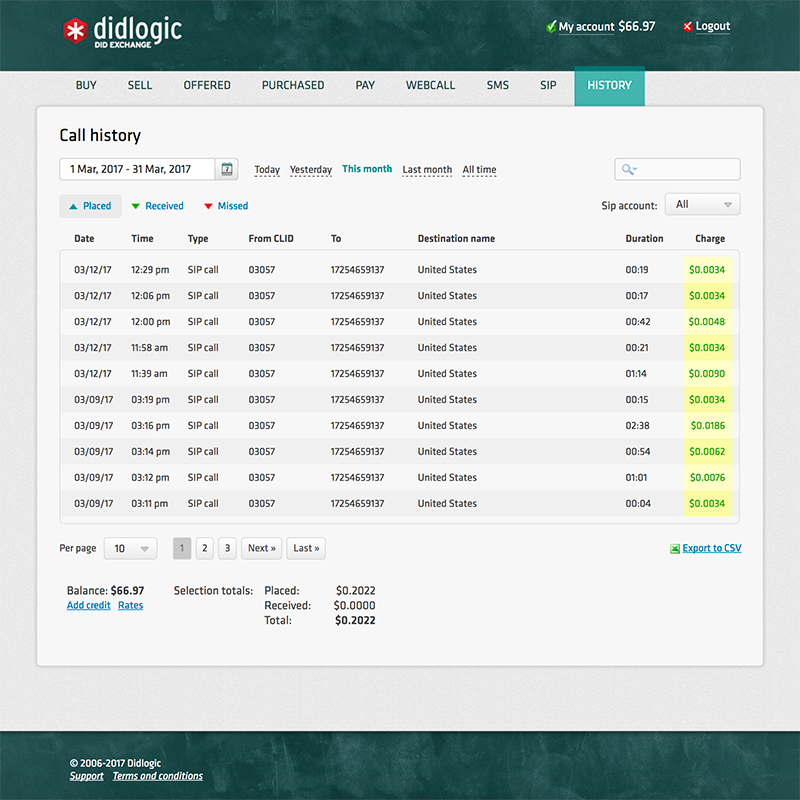Click the $0.0076 charge value
Viewport: 800px width, 800px height.
[x=707, y=478]
